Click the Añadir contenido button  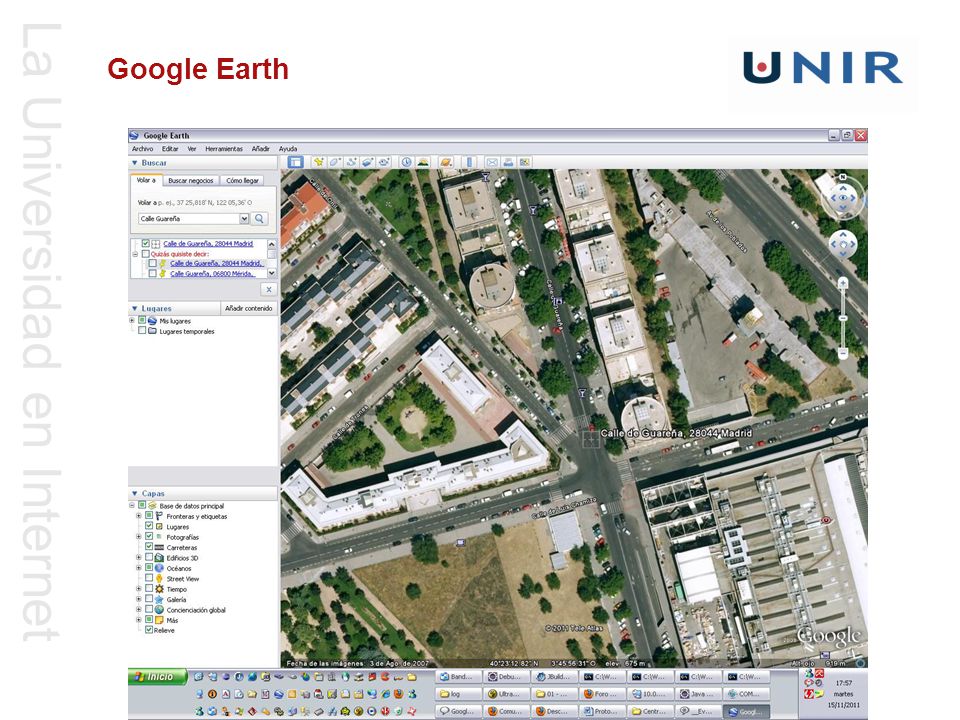coord(249,308)
